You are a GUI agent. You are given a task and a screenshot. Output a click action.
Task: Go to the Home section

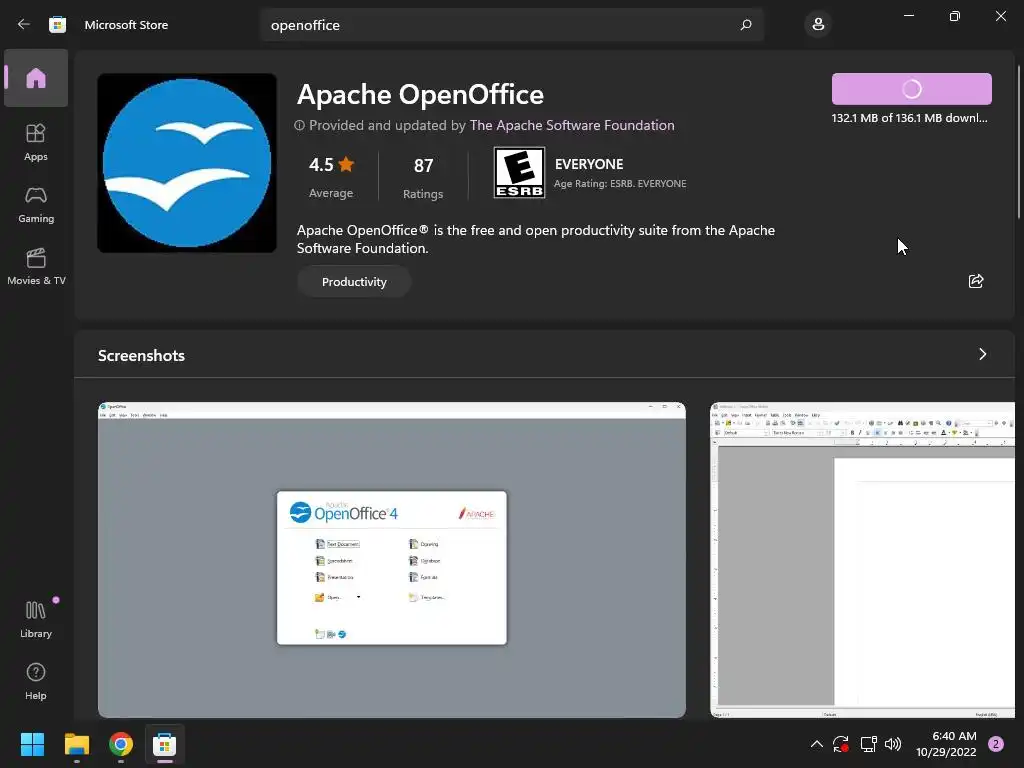click(36, 78)
